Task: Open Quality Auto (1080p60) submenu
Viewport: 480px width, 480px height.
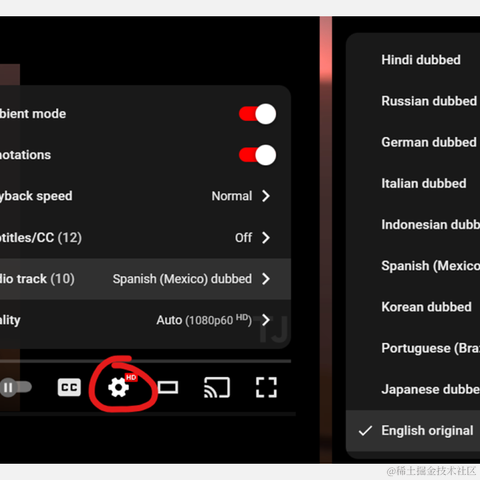Action: (x=145, y=320)
